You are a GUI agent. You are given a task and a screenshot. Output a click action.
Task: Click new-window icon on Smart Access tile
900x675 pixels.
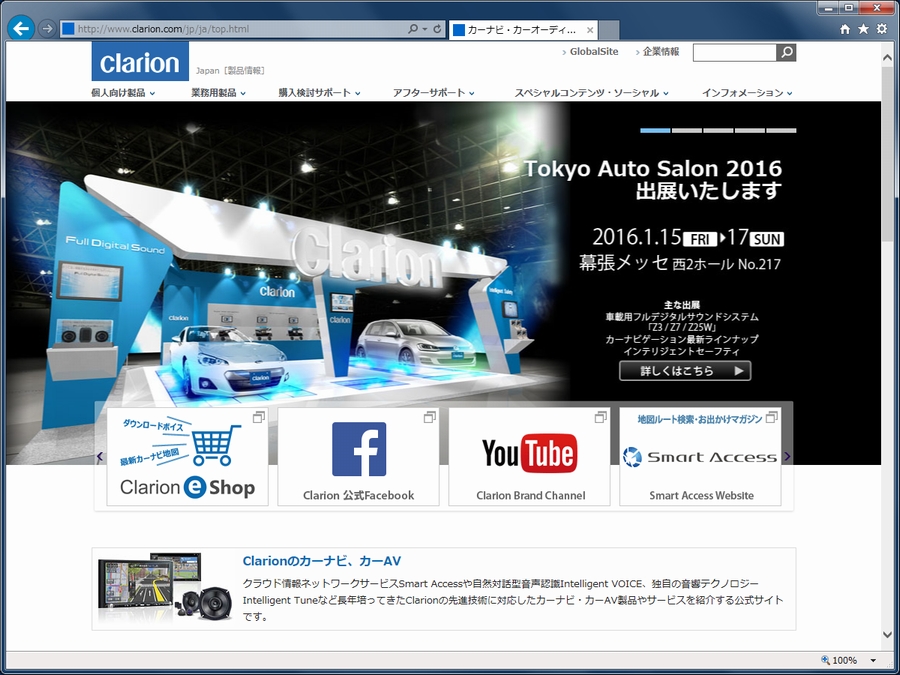click(772, 417)
